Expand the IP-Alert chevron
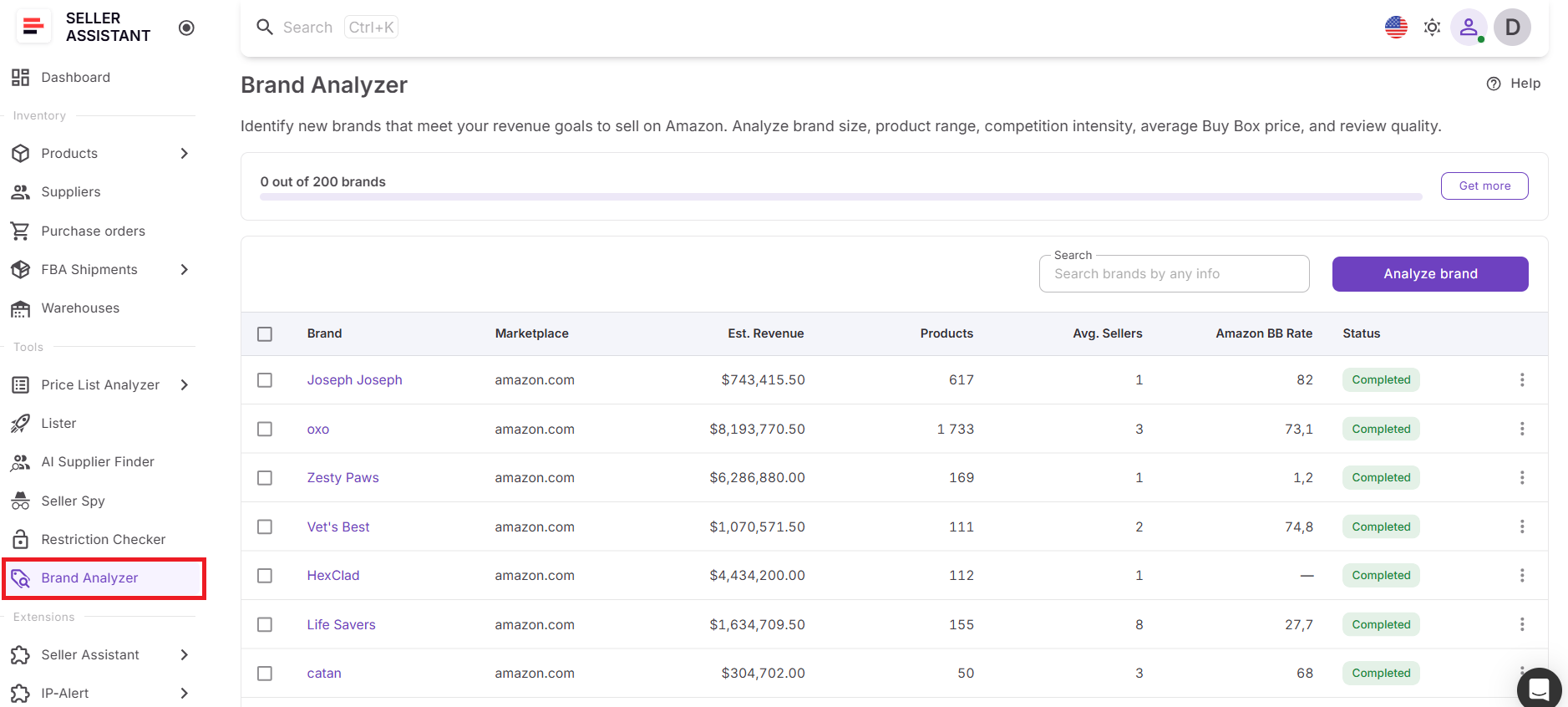This screenshot has width=1568, height=707. [185, 694]
